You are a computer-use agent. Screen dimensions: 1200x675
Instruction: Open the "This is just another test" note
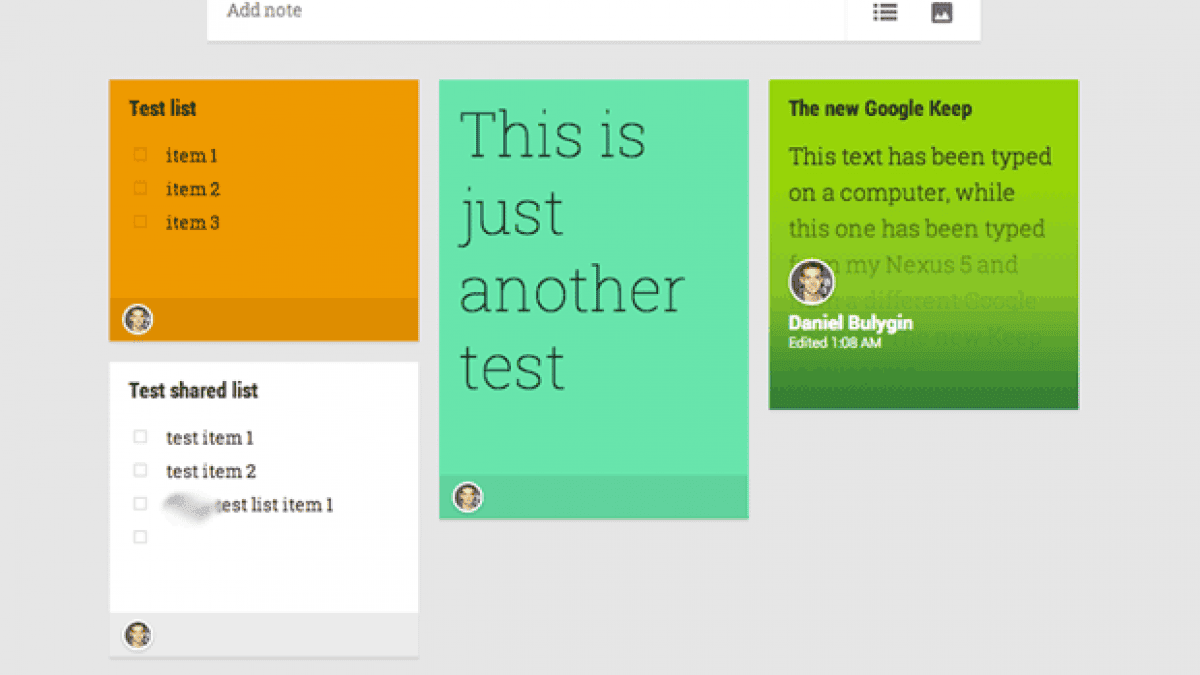click(x=572, y=250)
